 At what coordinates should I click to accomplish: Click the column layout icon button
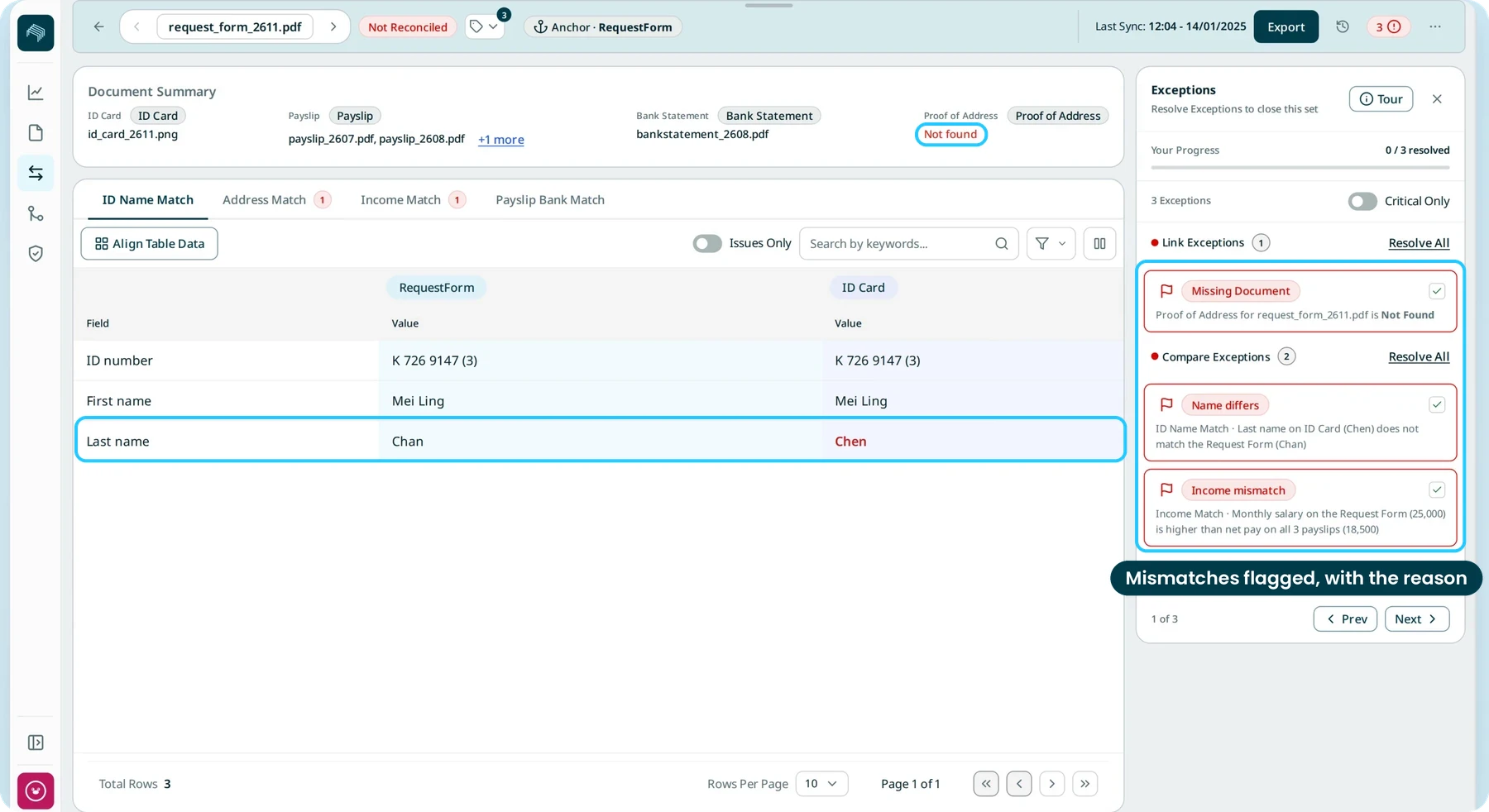tap(1099, 243)
